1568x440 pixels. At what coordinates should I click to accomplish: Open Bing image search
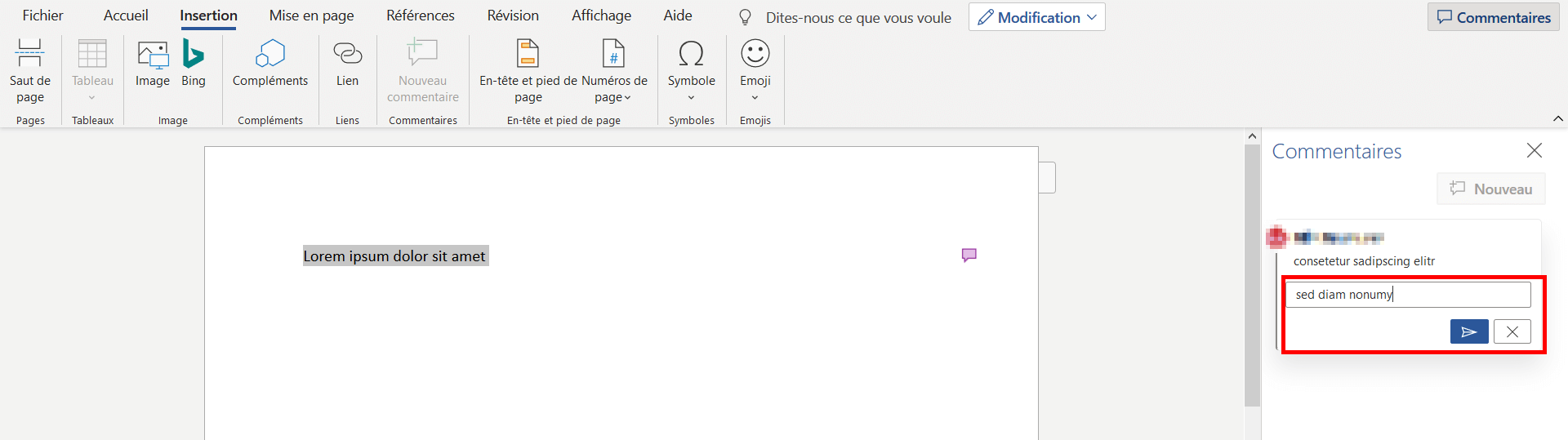tap(194, 64)
